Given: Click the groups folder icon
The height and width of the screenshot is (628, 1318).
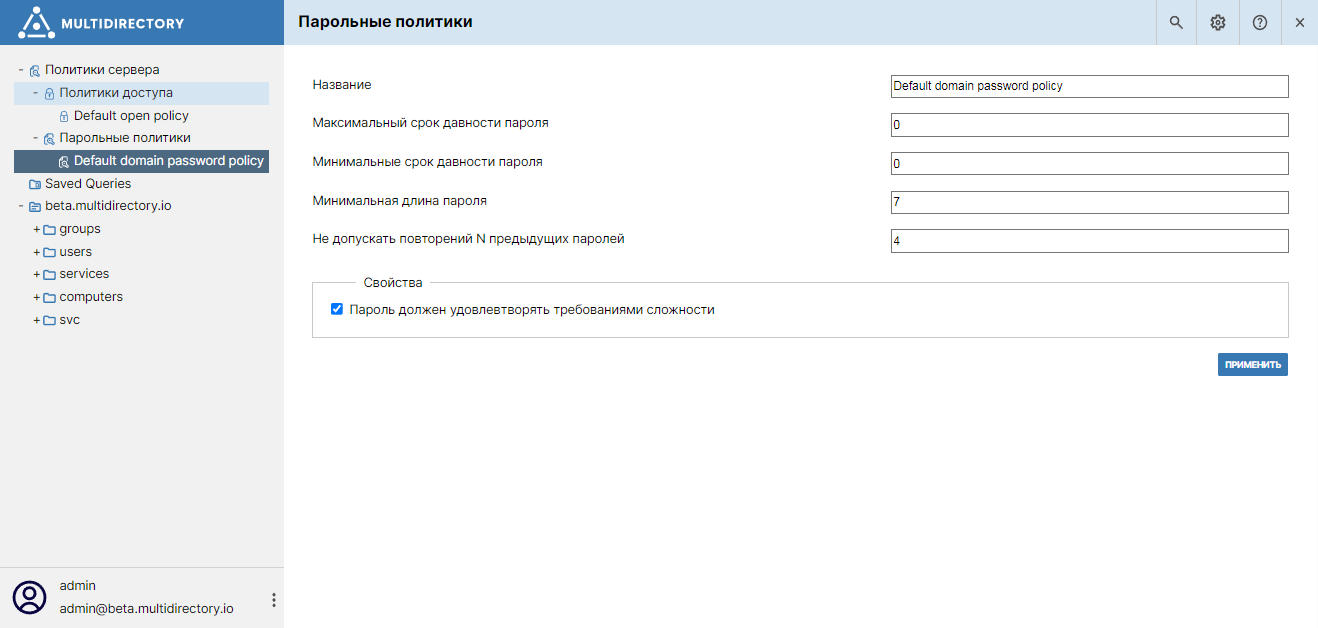Looking at the screenshot, I should (x=49, y=230).
